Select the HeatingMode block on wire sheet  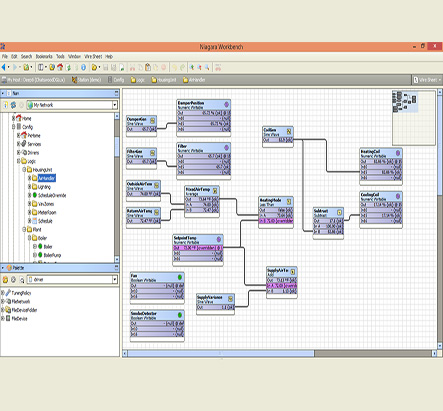pos(276,212)
